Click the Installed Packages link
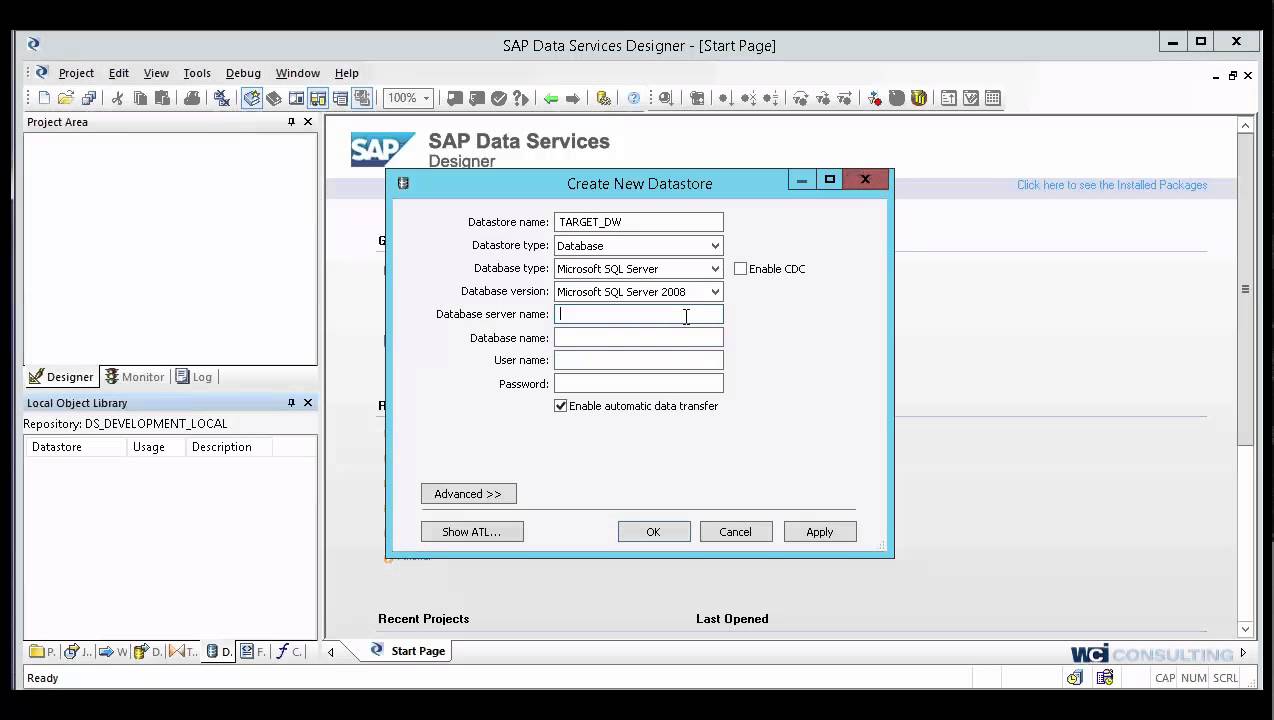Screen dimensions: 1274x720 1112,185
